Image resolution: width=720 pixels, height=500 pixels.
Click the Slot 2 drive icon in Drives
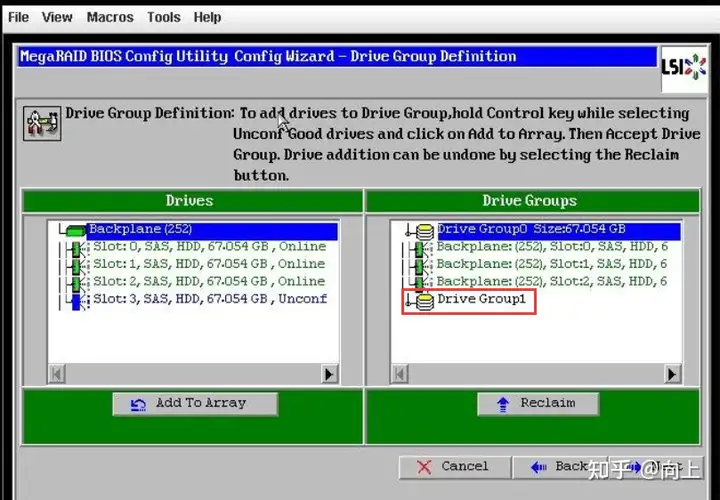77,283
